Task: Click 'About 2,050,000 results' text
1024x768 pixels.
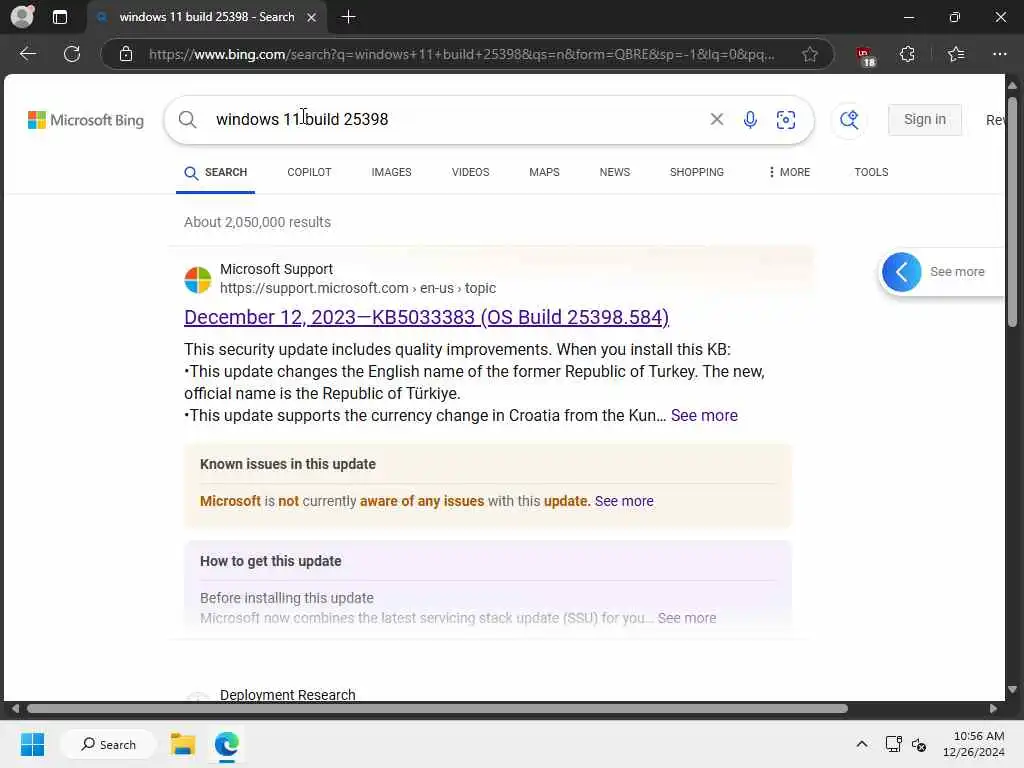Action: [x=257, y=222]
